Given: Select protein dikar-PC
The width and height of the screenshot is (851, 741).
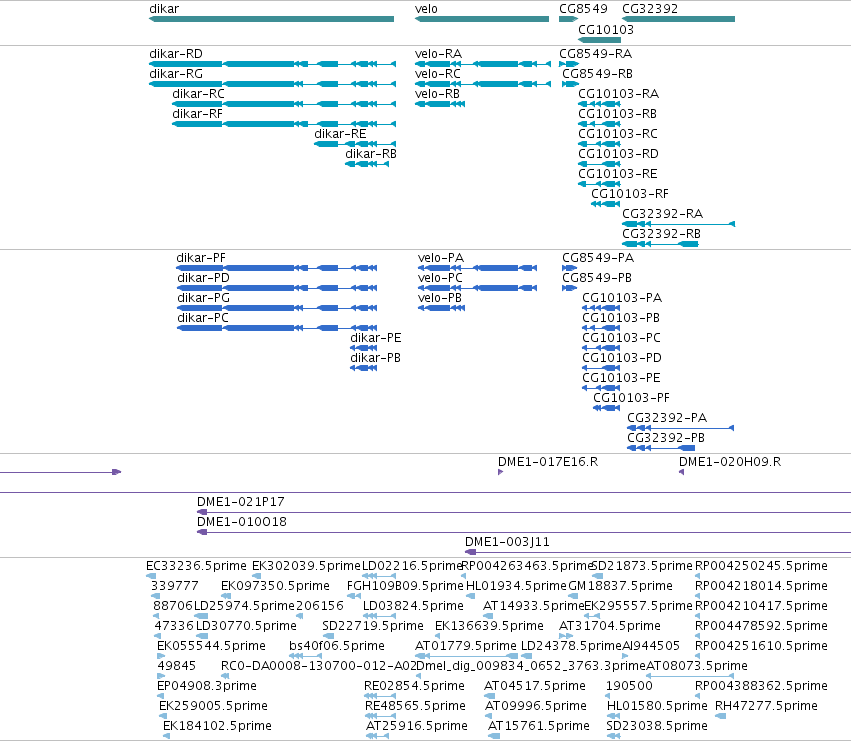Looking at the screenshot, I should tap(277, 328).
